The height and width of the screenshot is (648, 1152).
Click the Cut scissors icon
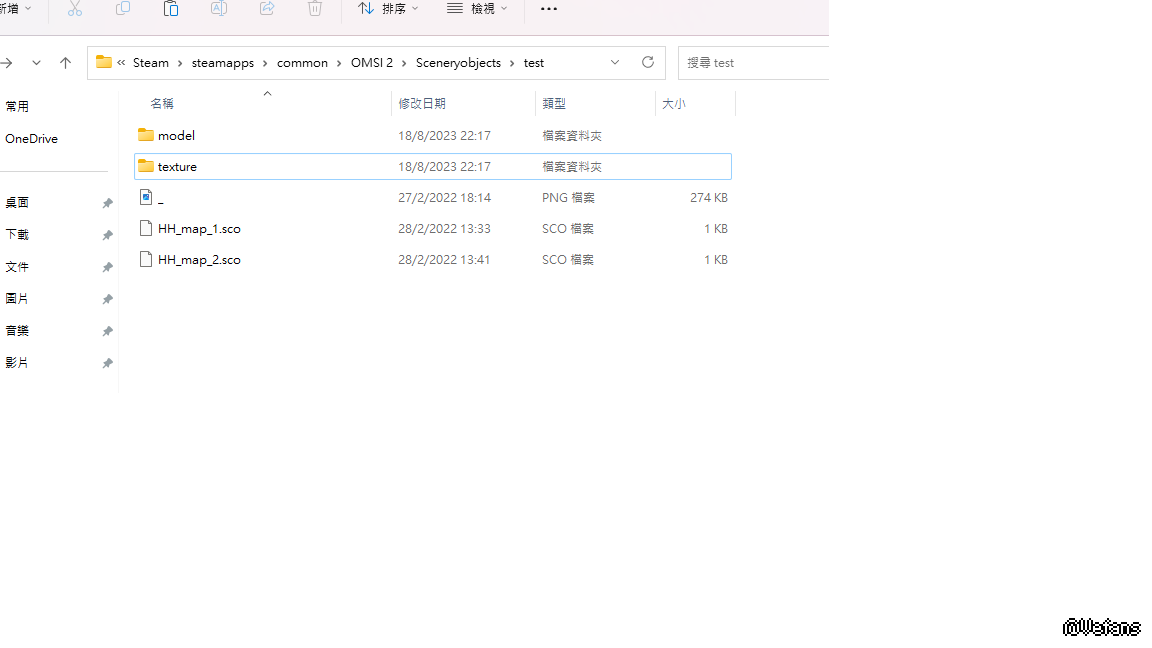pyautogui.click(x=75, y=9)
